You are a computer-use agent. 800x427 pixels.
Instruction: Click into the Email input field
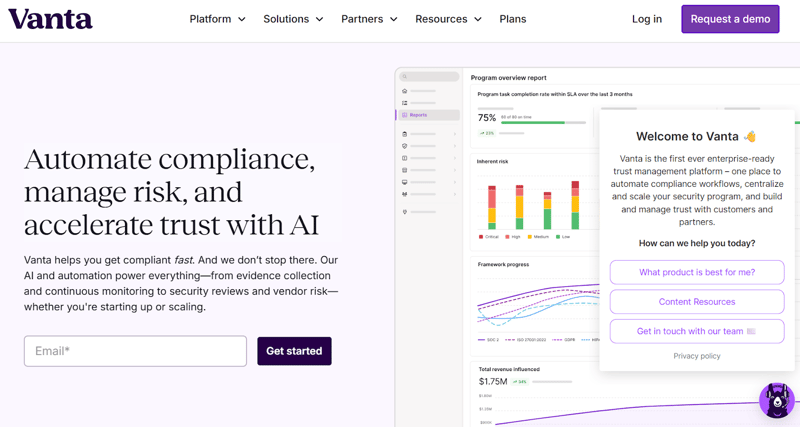135,351
